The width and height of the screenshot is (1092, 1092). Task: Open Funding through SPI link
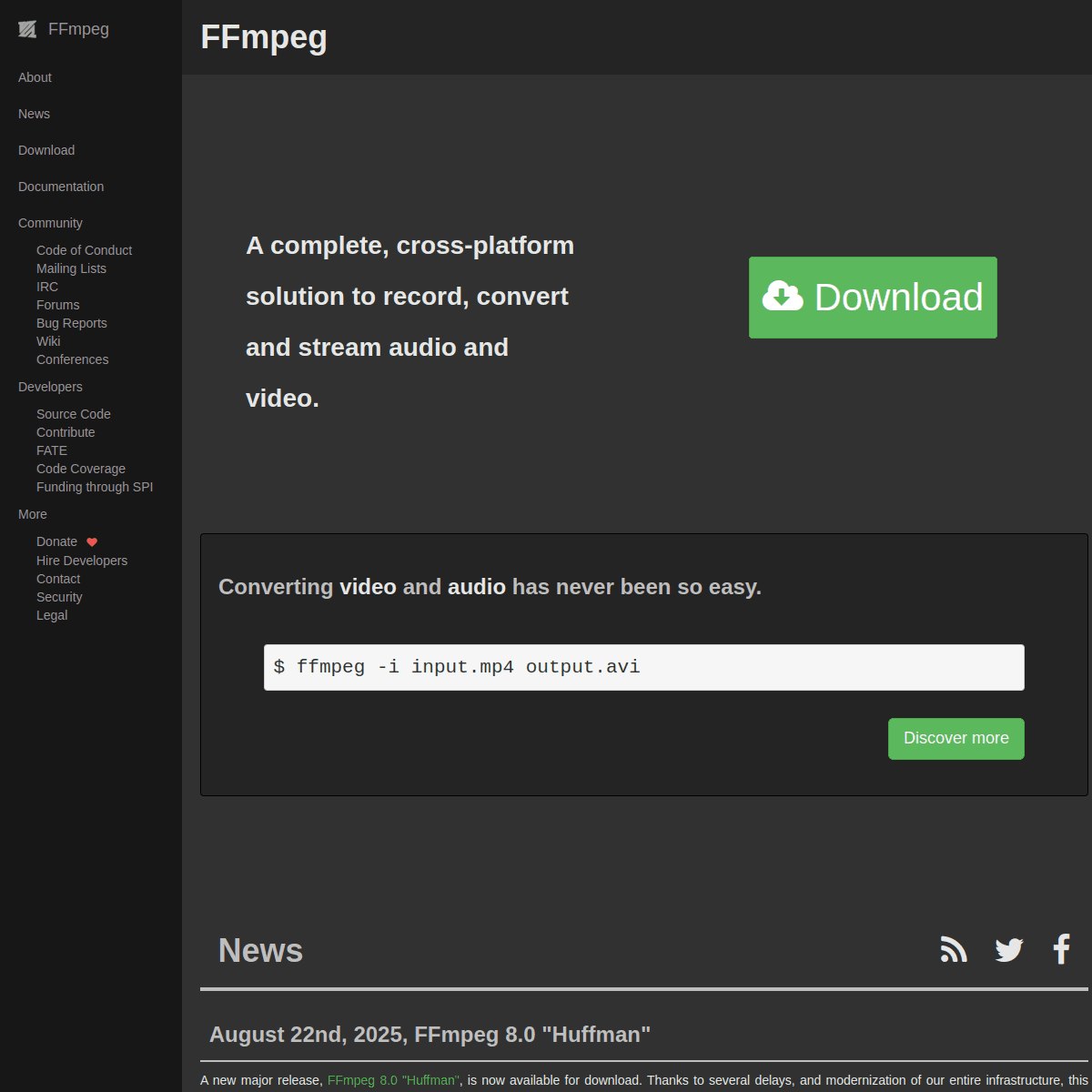pos(95,487)
